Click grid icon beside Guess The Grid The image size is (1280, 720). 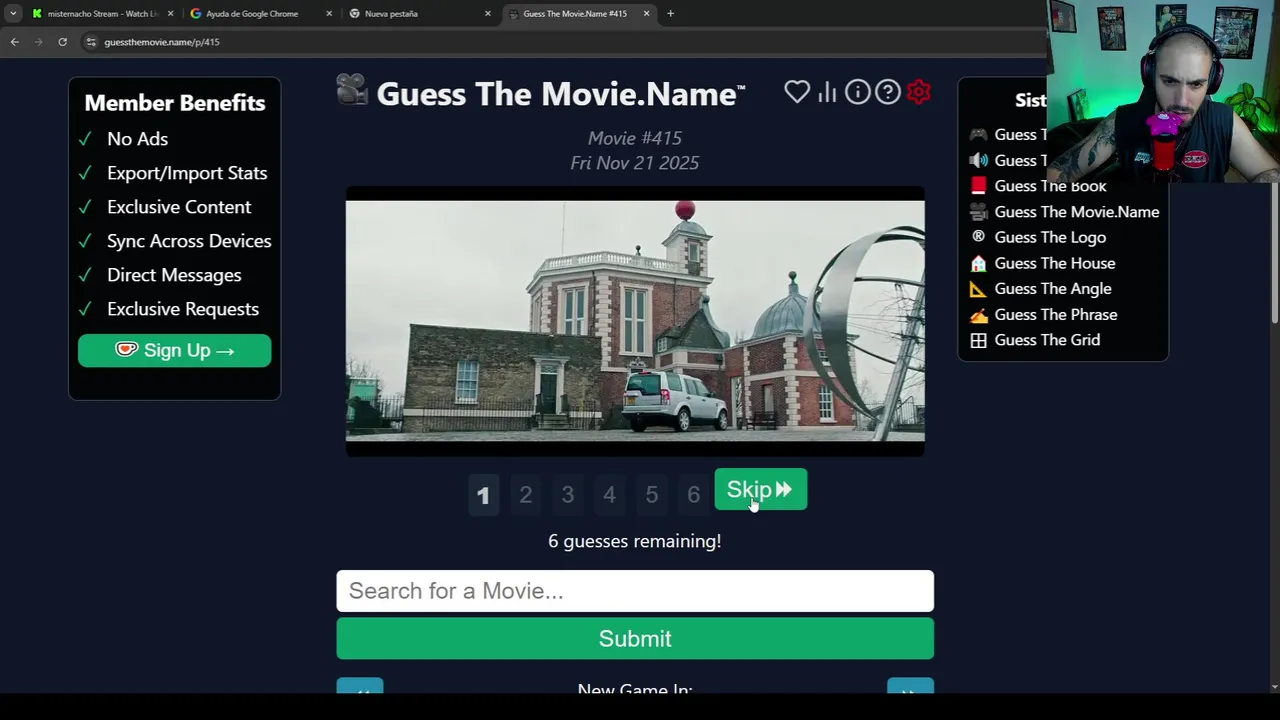[x=978, y=340]
